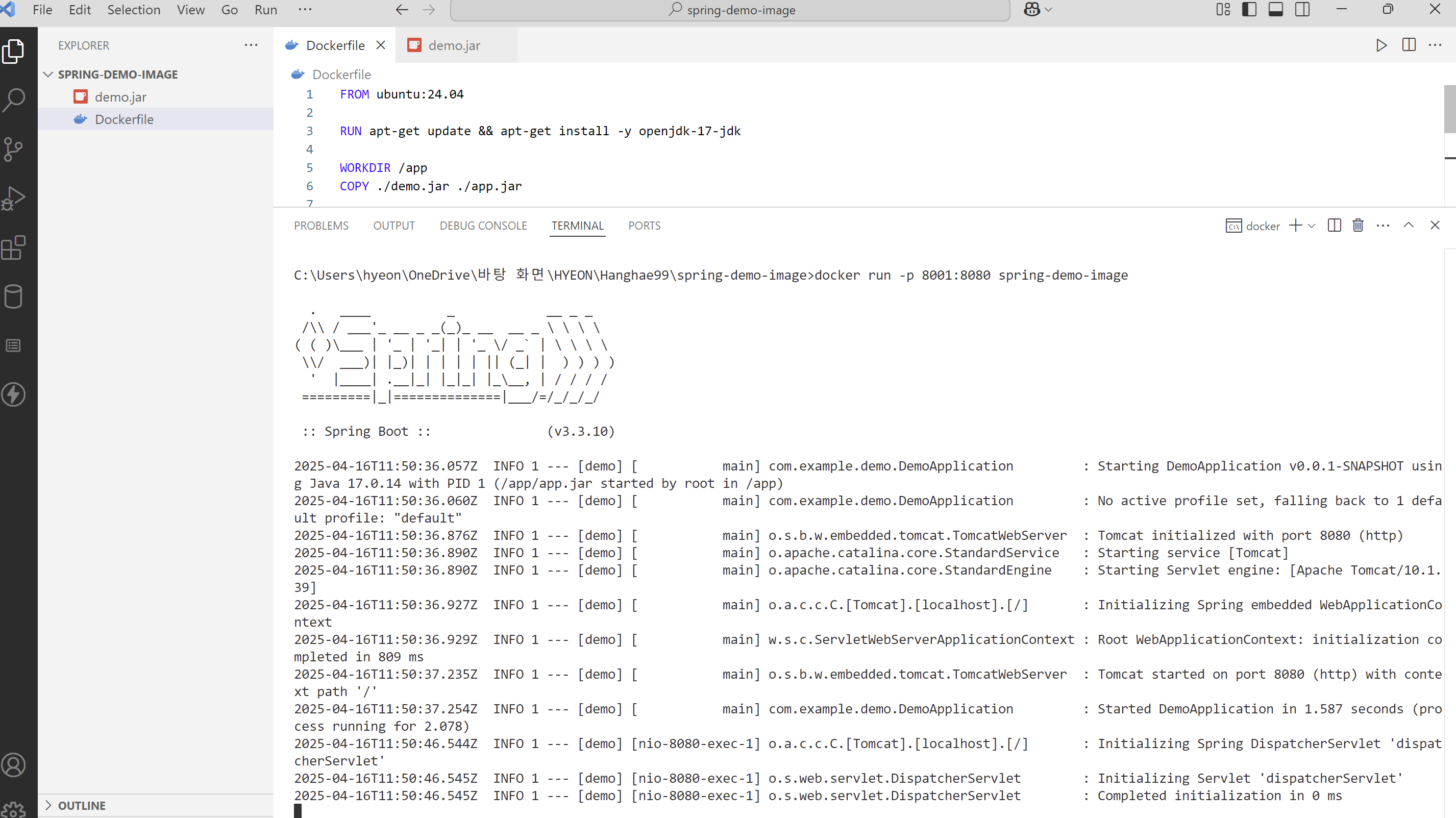Open the new terminal launch profile dropdown
The height and width of the screenshot is (818, 1456).
1312,226
